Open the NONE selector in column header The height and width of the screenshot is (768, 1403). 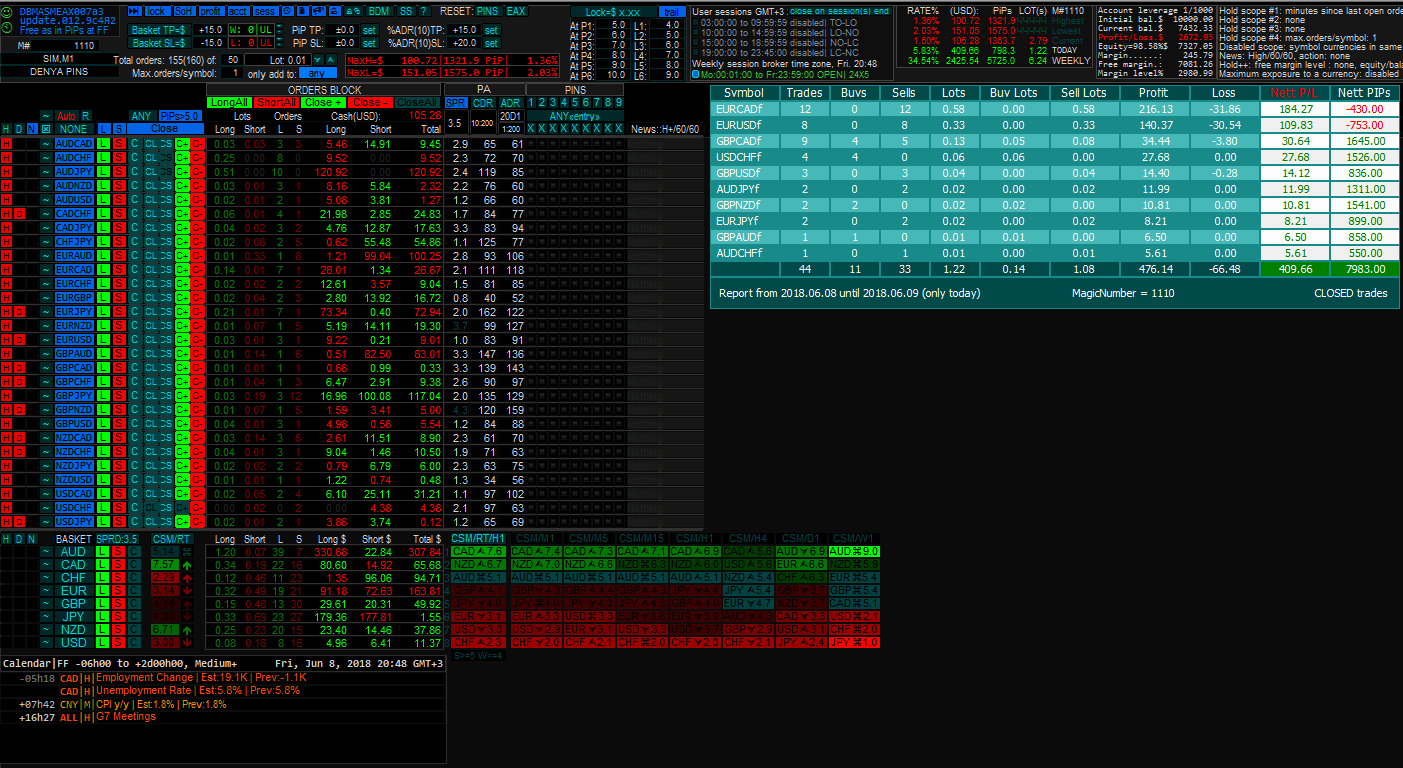click(73, 129)
